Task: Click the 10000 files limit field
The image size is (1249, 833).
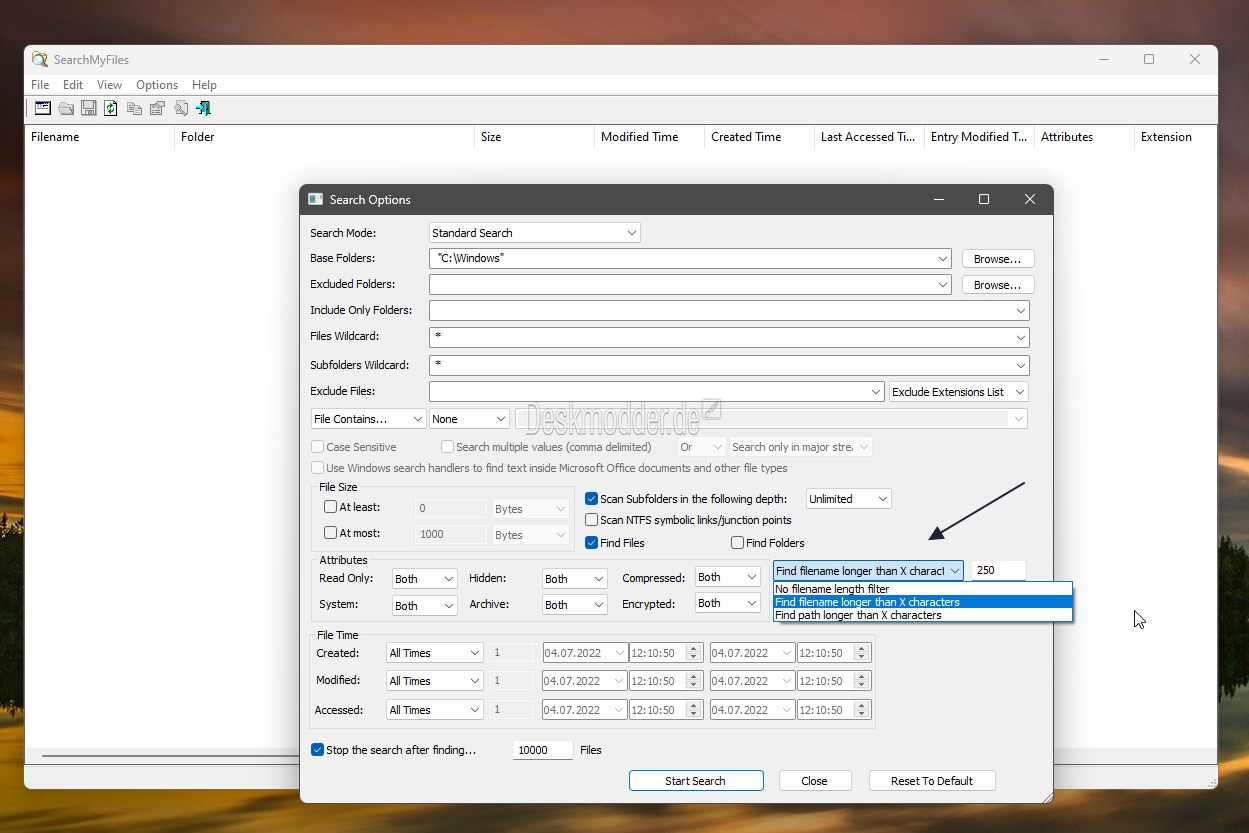Action: 543,750
